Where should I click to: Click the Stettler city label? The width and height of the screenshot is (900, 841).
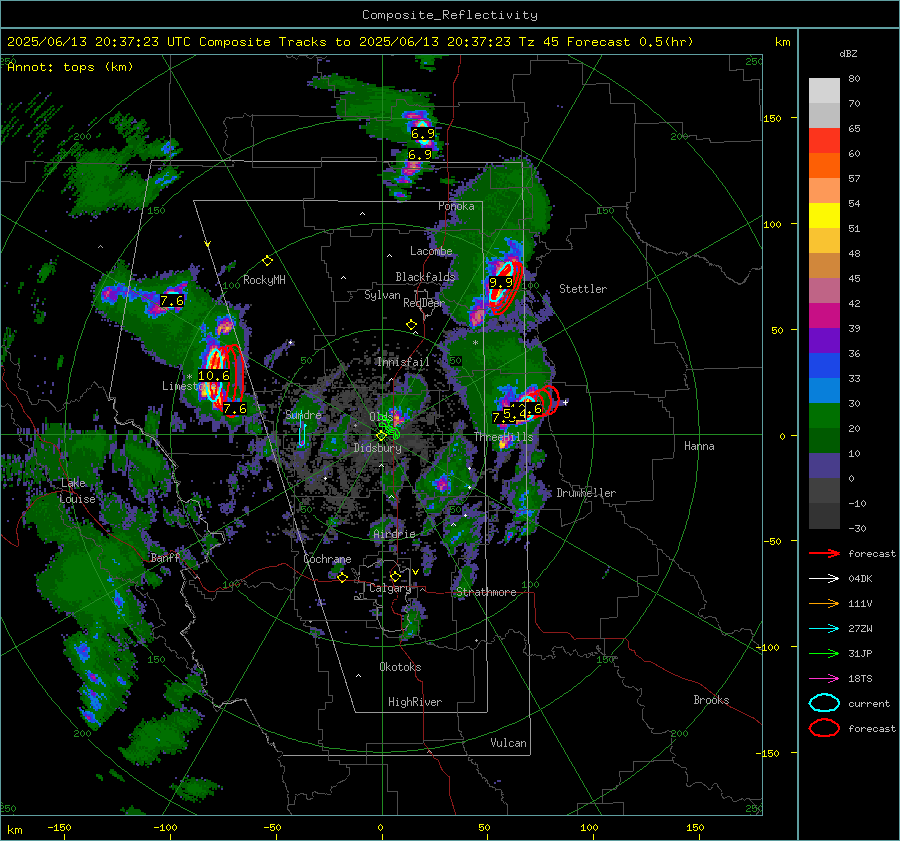pyautogui.click(x=583, y=289)
